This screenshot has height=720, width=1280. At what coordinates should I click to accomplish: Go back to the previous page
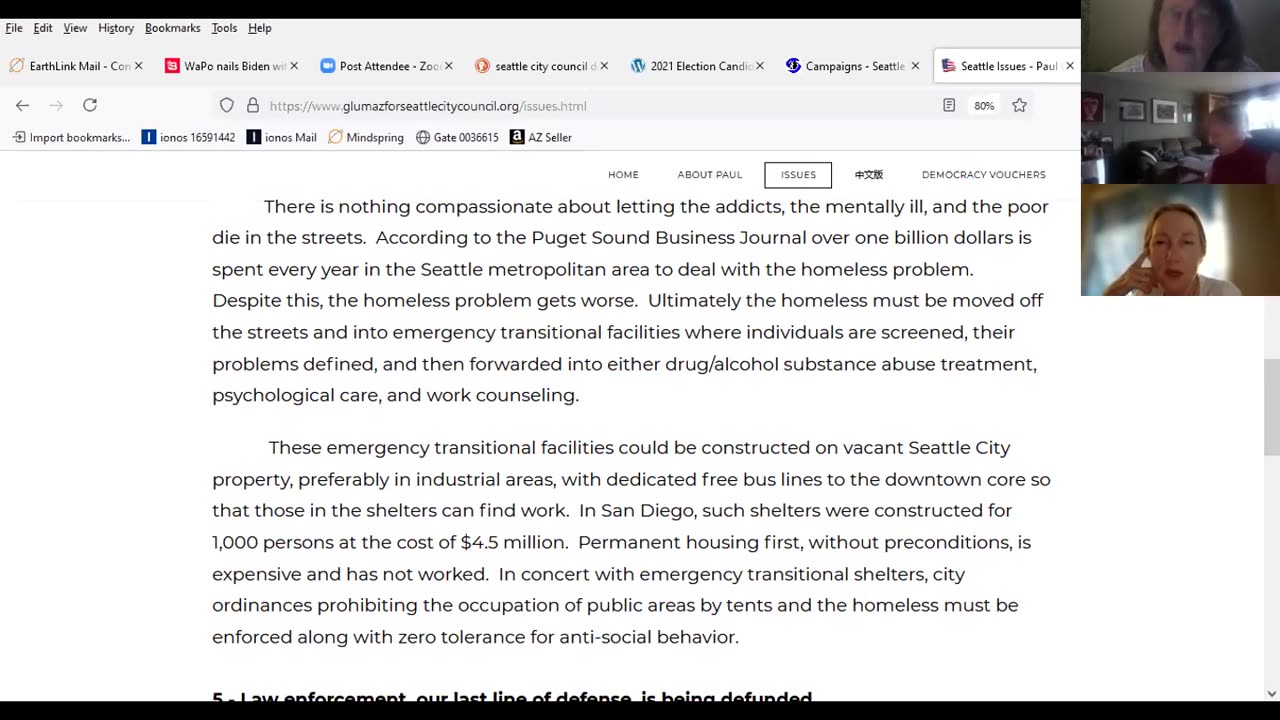coord(22,105)
